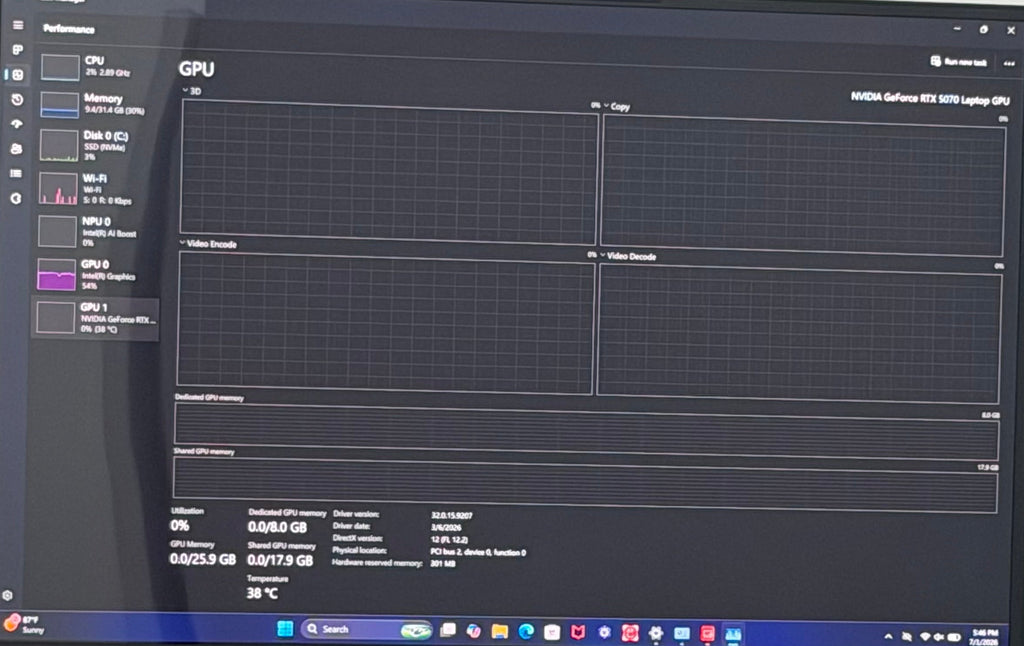
Task: Open the volume speaker tray icon
Action: point(938,637)
